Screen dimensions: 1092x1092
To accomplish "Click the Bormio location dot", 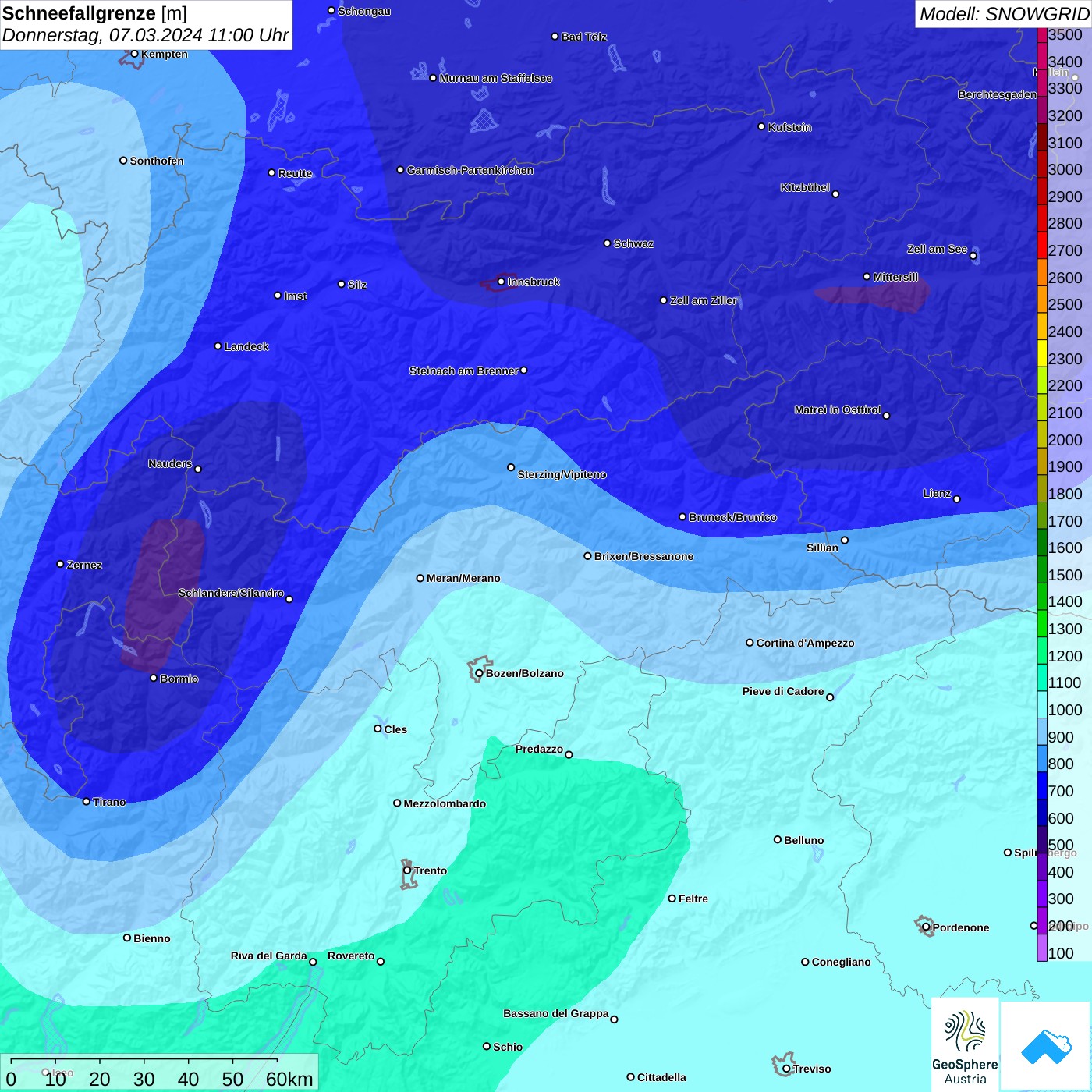I will (x=154, y=679).
